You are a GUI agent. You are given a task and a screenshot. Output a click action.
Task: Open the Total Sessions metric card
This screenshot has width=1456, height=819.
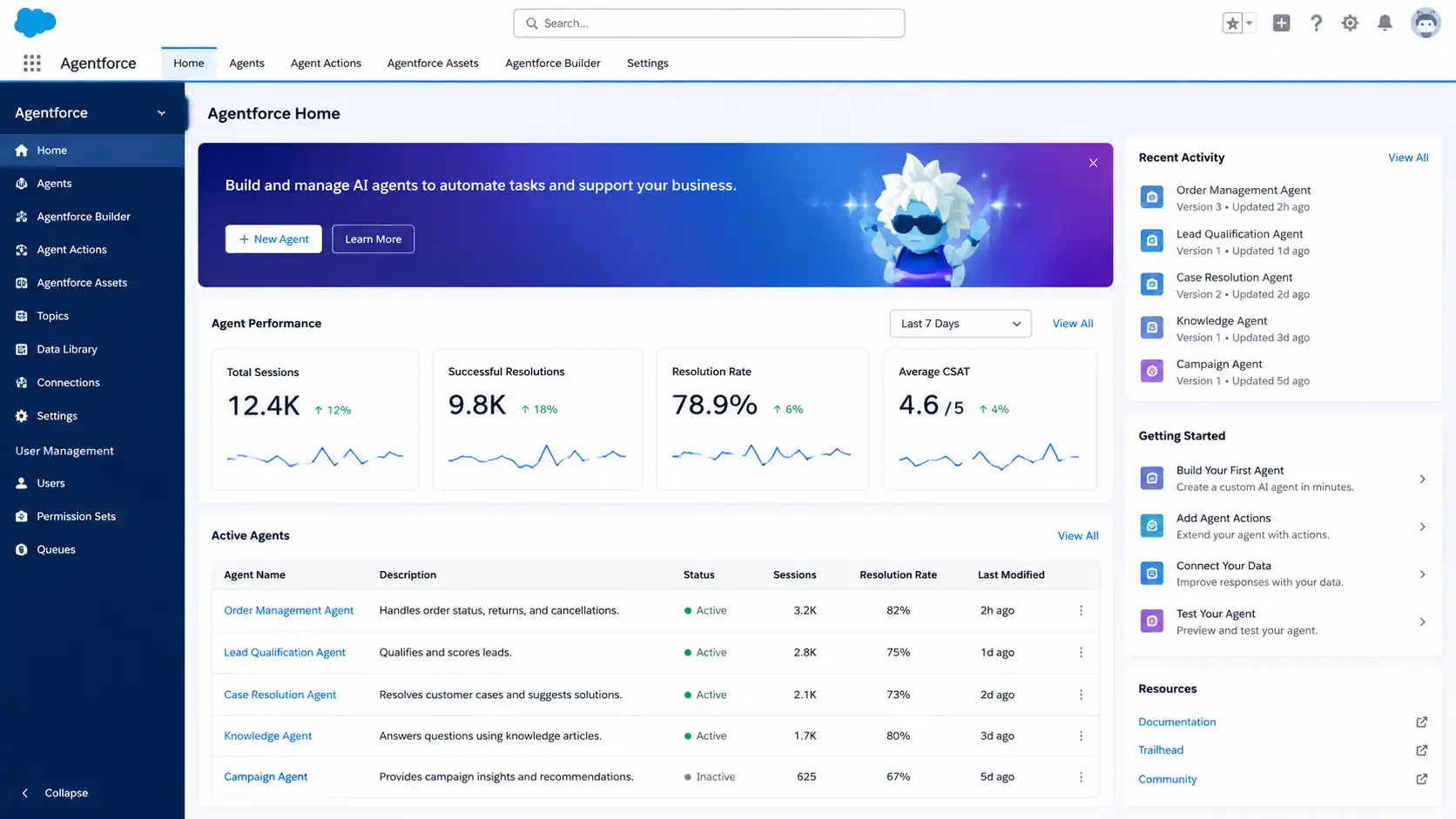315,420
